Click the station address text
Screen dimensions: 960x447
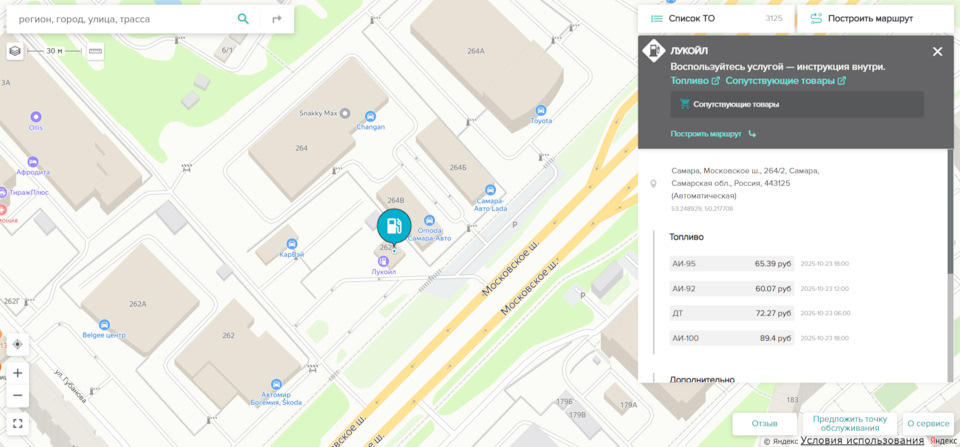(745, 183)
